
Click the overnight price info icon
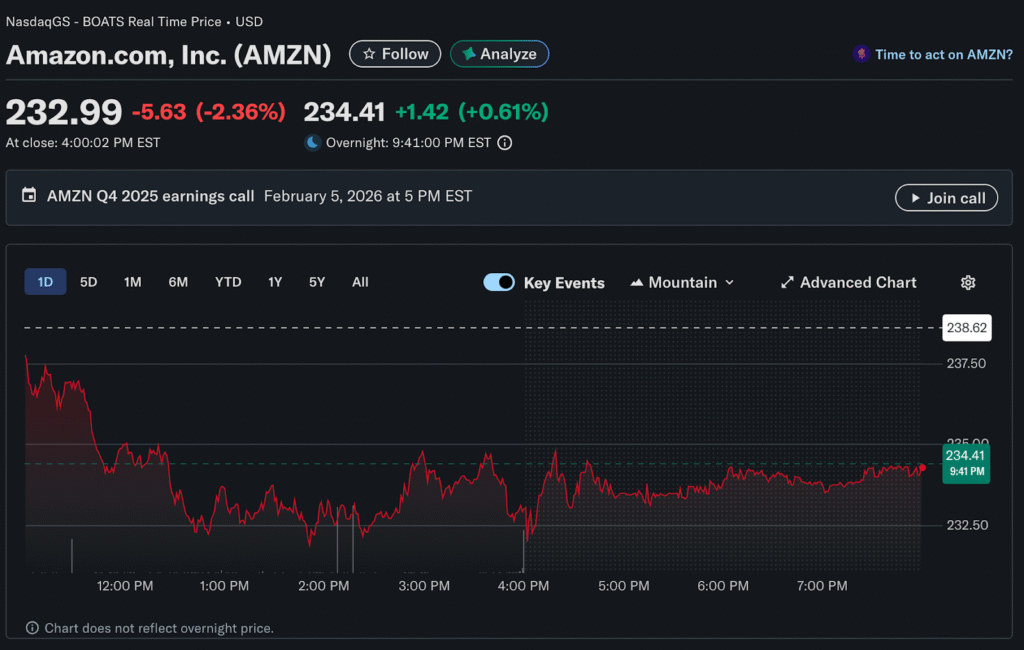click(505, 143)
